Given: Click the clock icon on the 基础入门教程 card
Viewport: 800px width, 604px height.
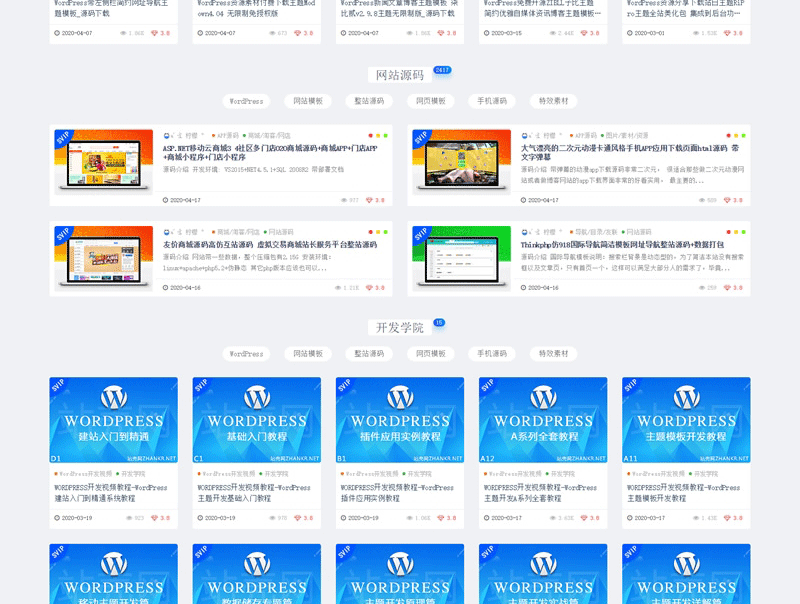Looking at the screenshot, I should [x=201, y=518].
